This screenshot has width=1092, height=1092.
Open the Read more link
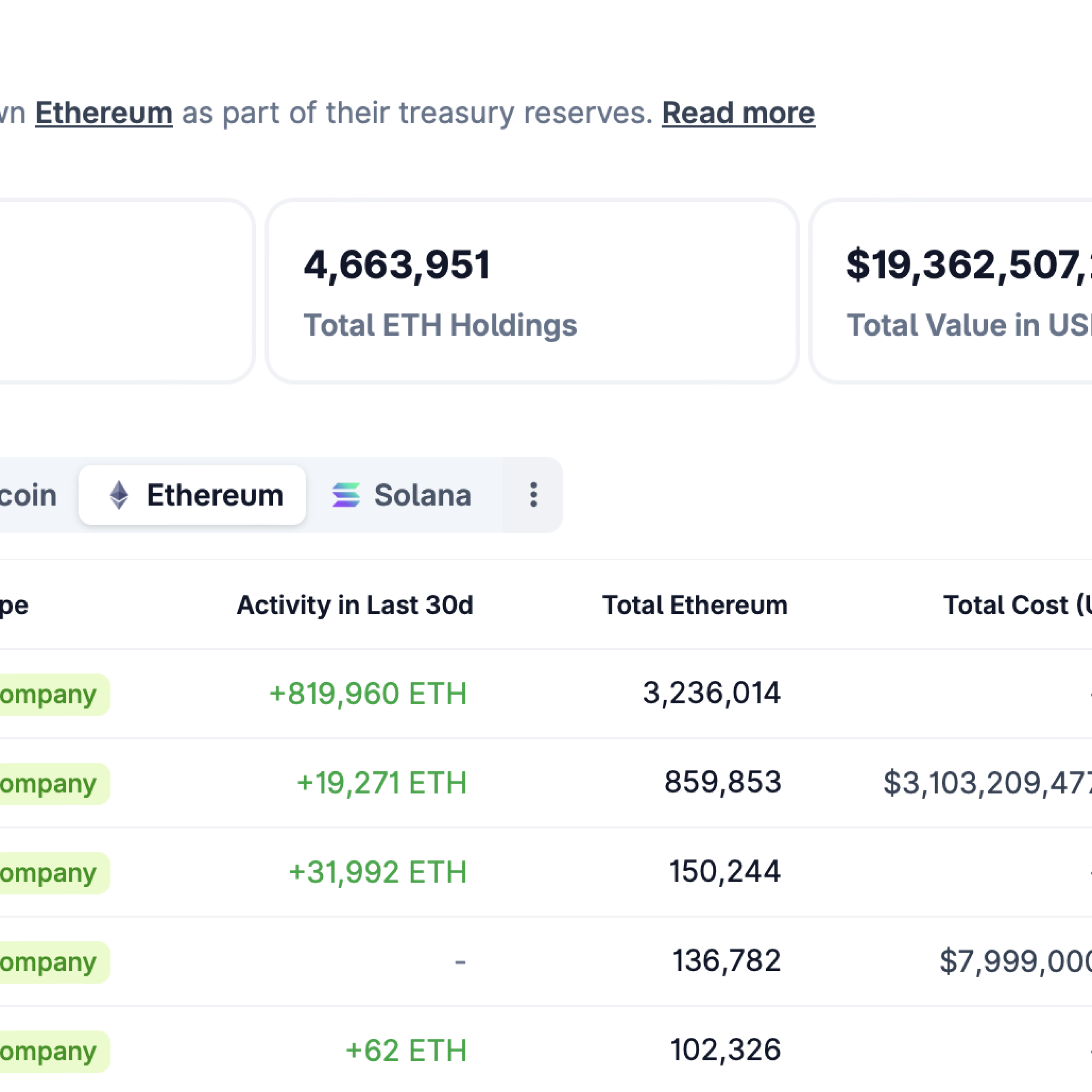pos(738,113)
